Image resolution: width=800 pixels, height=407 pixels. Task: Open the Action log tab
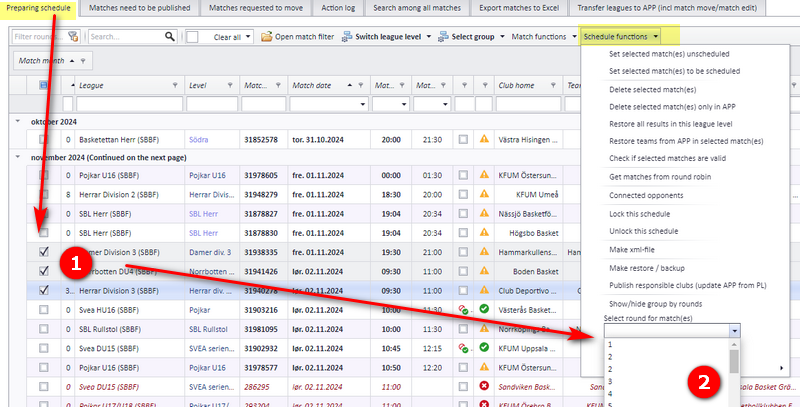pos(338,8)
